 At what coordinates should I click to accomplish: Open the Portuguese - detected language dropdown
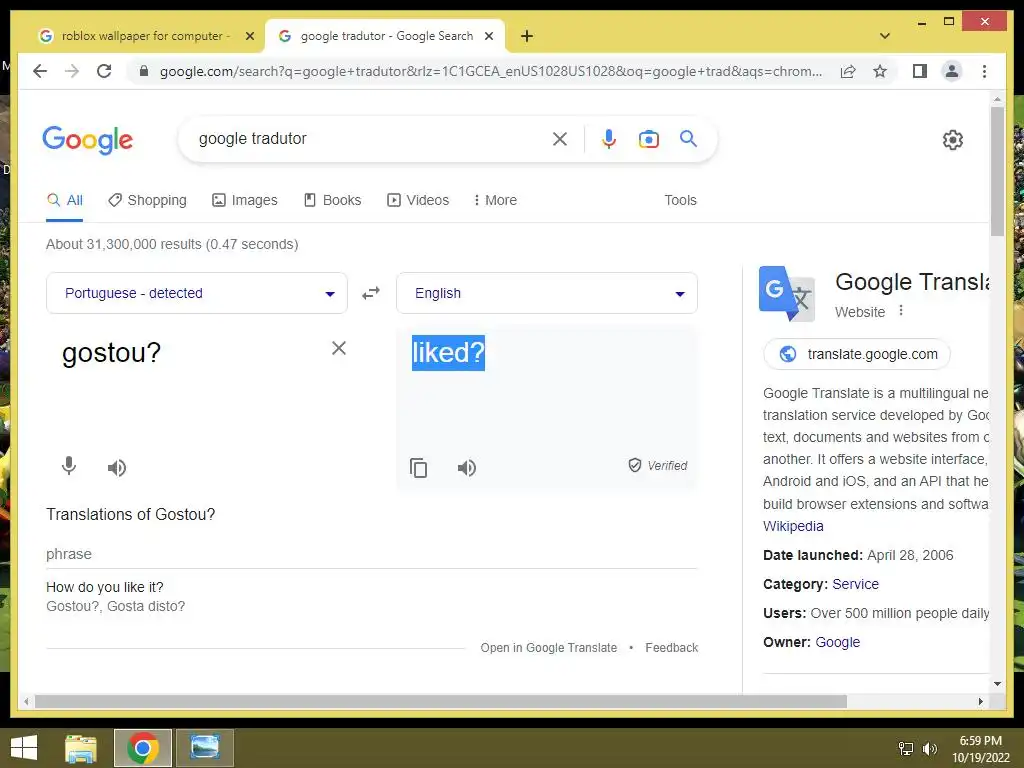pos(197,293)
